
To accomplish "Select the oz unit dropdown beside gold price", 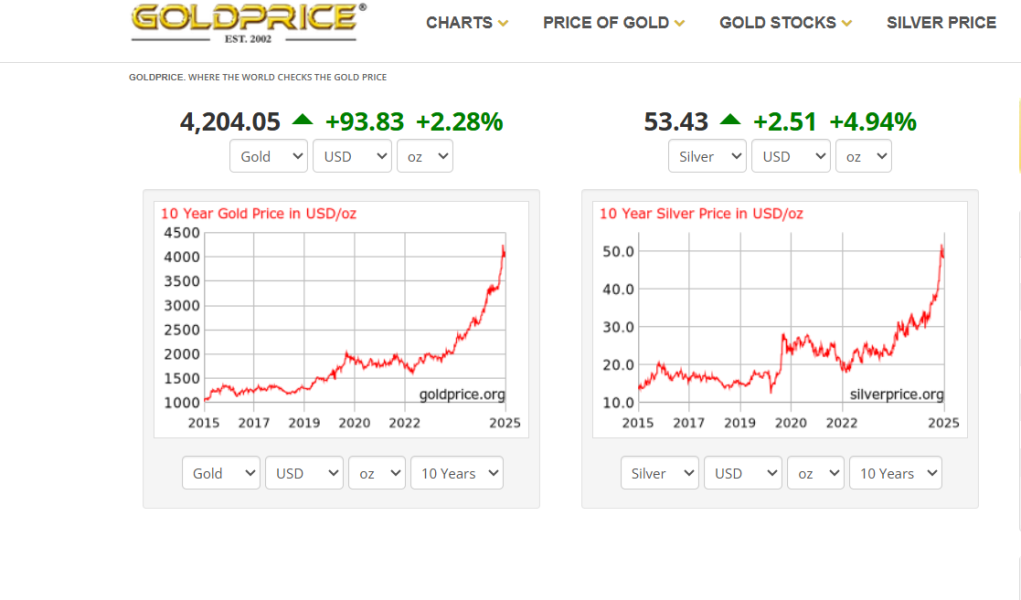I will tap(425, 156).
